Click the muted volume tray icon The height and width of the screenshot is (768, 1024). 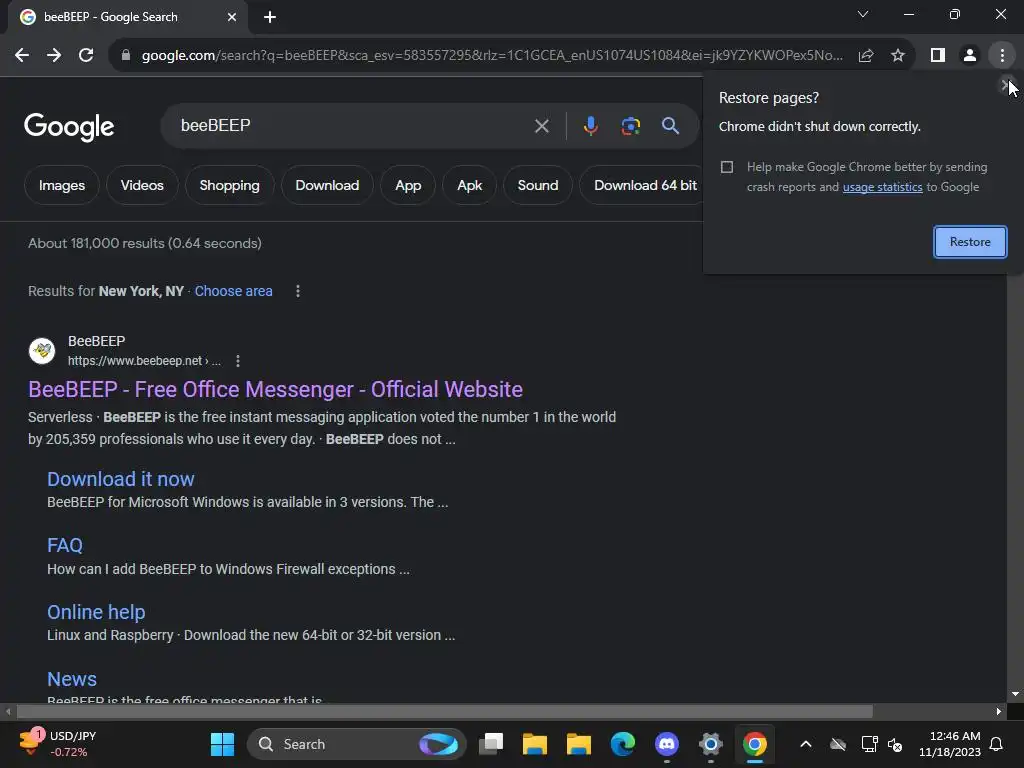tap(895, 744)
